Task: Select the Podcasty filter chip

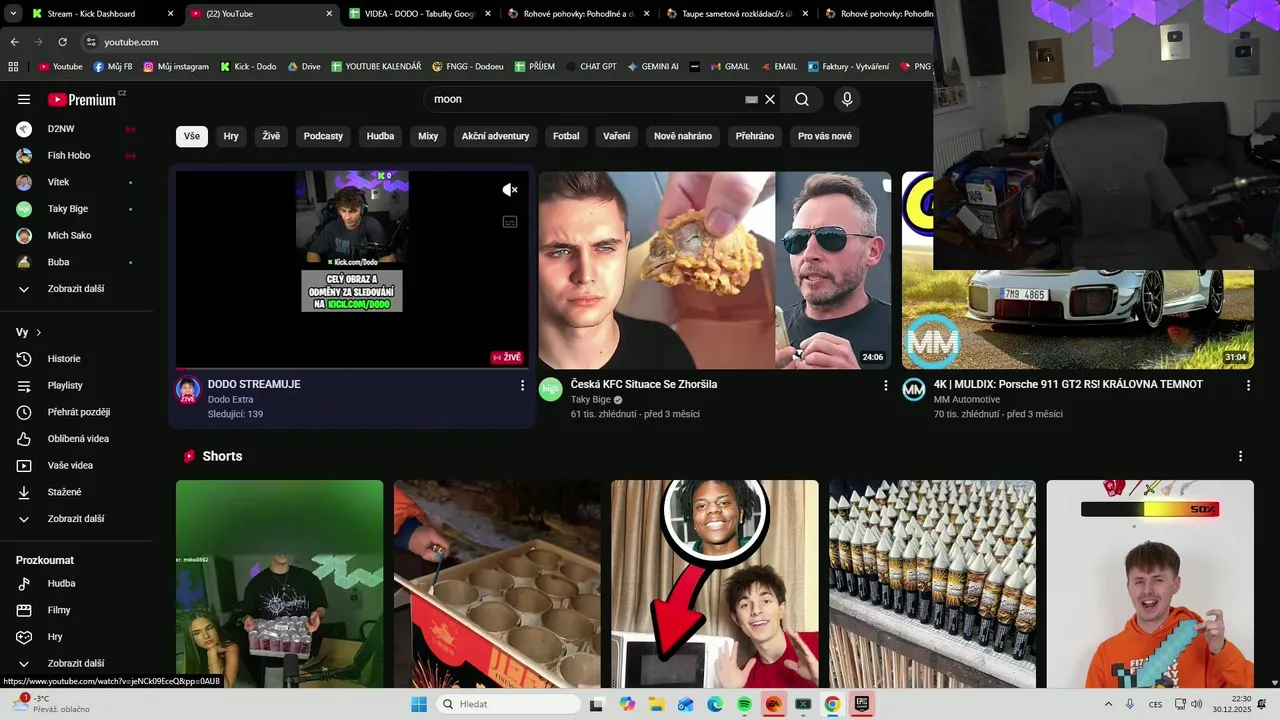Action: click(323, 136)
